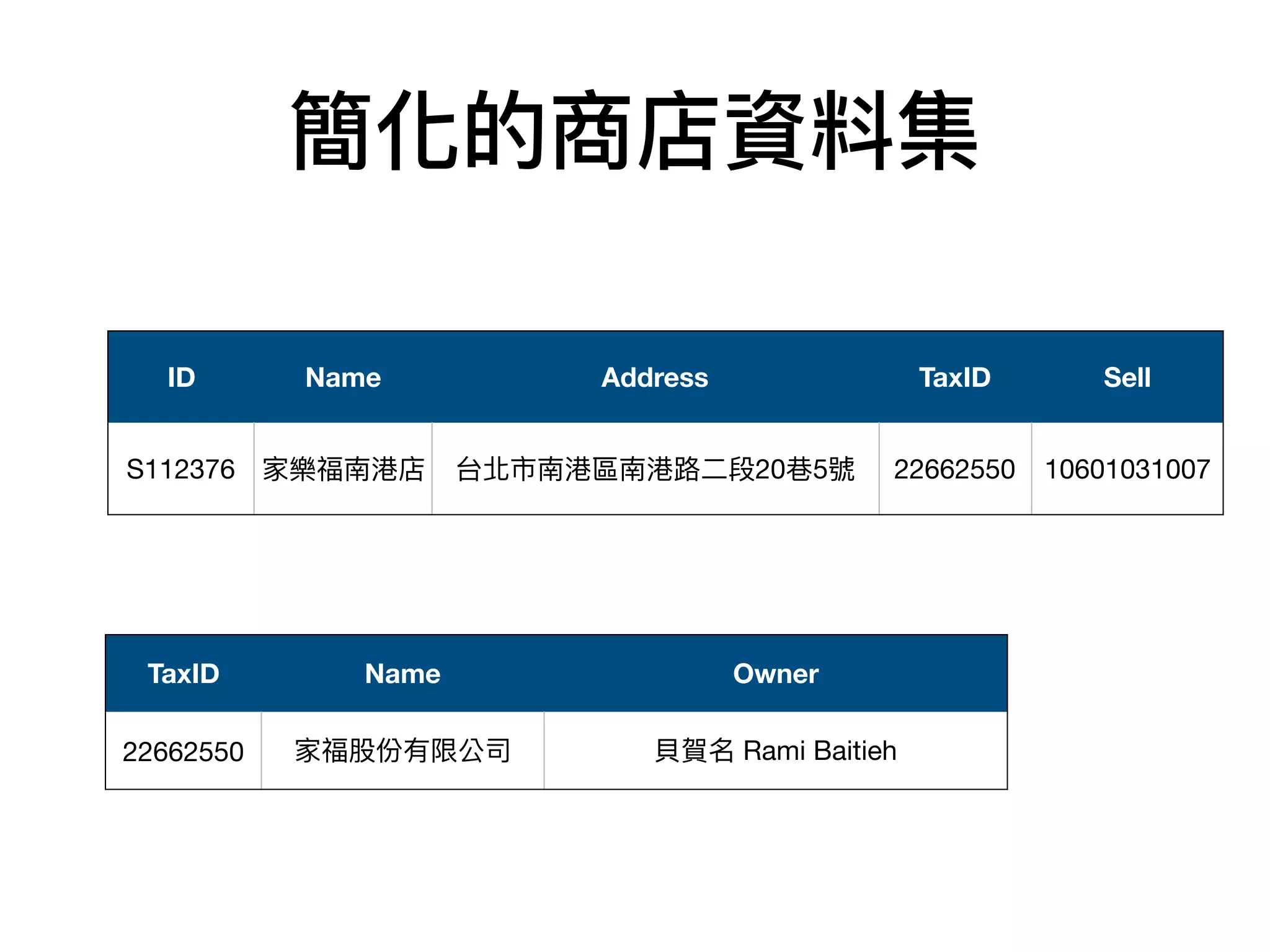Click the Sell value 10601031007
The height and width of the screenshot is (952, 1270).
coord(1127,469)
